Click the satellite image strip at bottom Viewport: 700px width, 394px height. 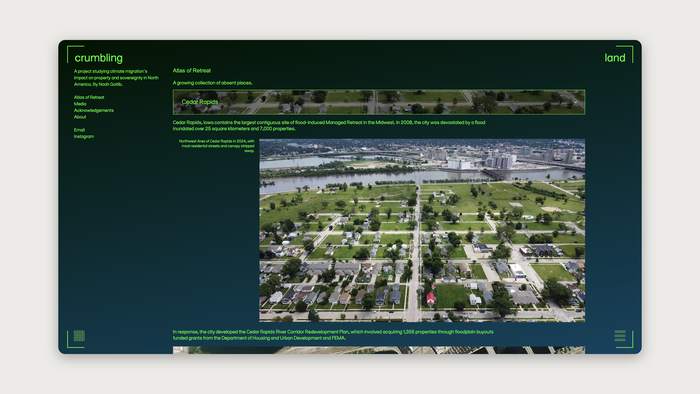click(x=379, y=350)
